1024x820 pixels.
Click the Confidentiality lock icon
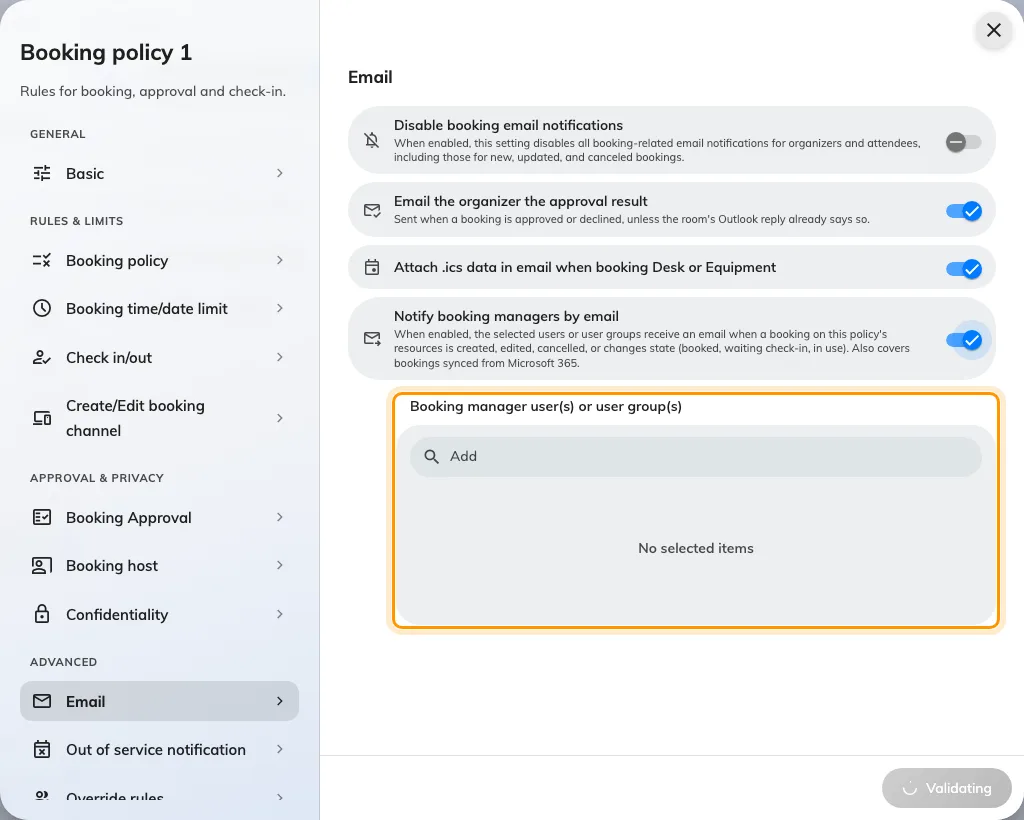point(42,614)
